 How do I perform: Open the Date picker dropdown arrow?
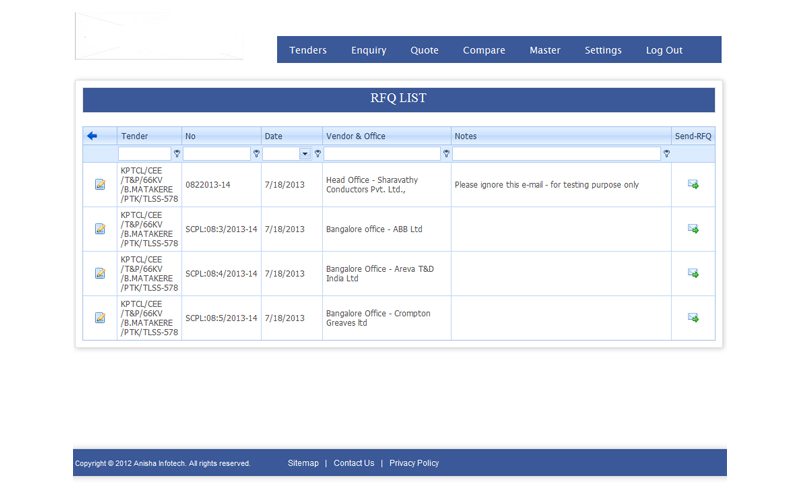[305, 154]
